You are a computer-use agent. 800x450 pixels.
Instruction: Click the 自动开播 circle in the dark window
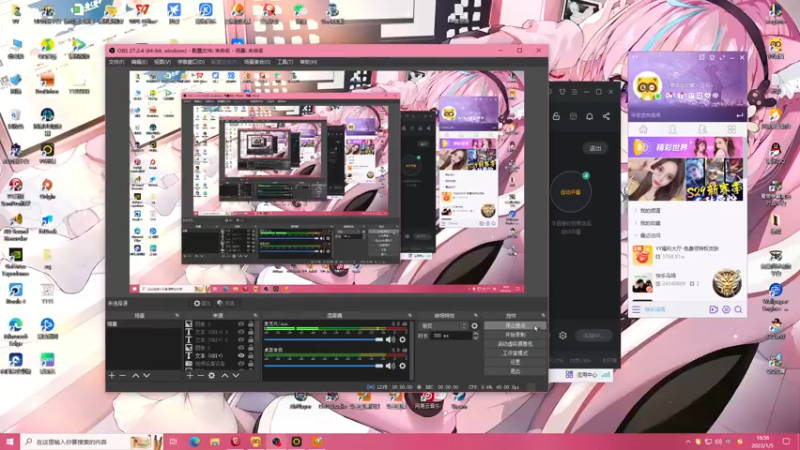point(570,192)
